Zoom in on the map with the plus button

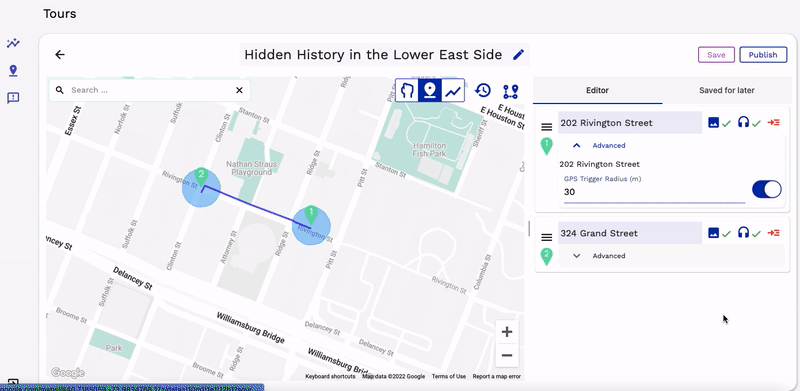[507, 332]
